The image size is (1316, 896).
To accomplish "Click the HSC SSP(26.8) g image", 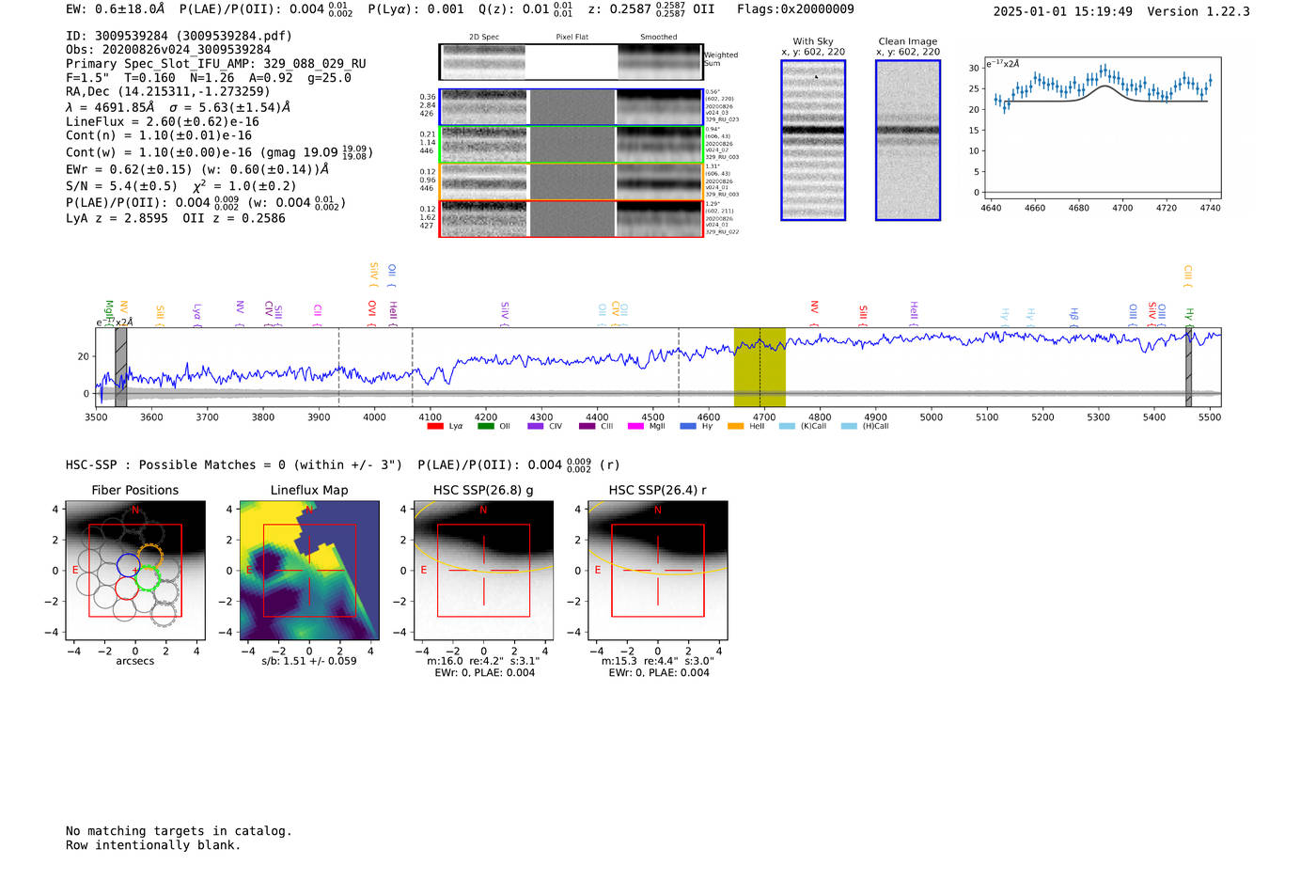I will tap(484, 571).
